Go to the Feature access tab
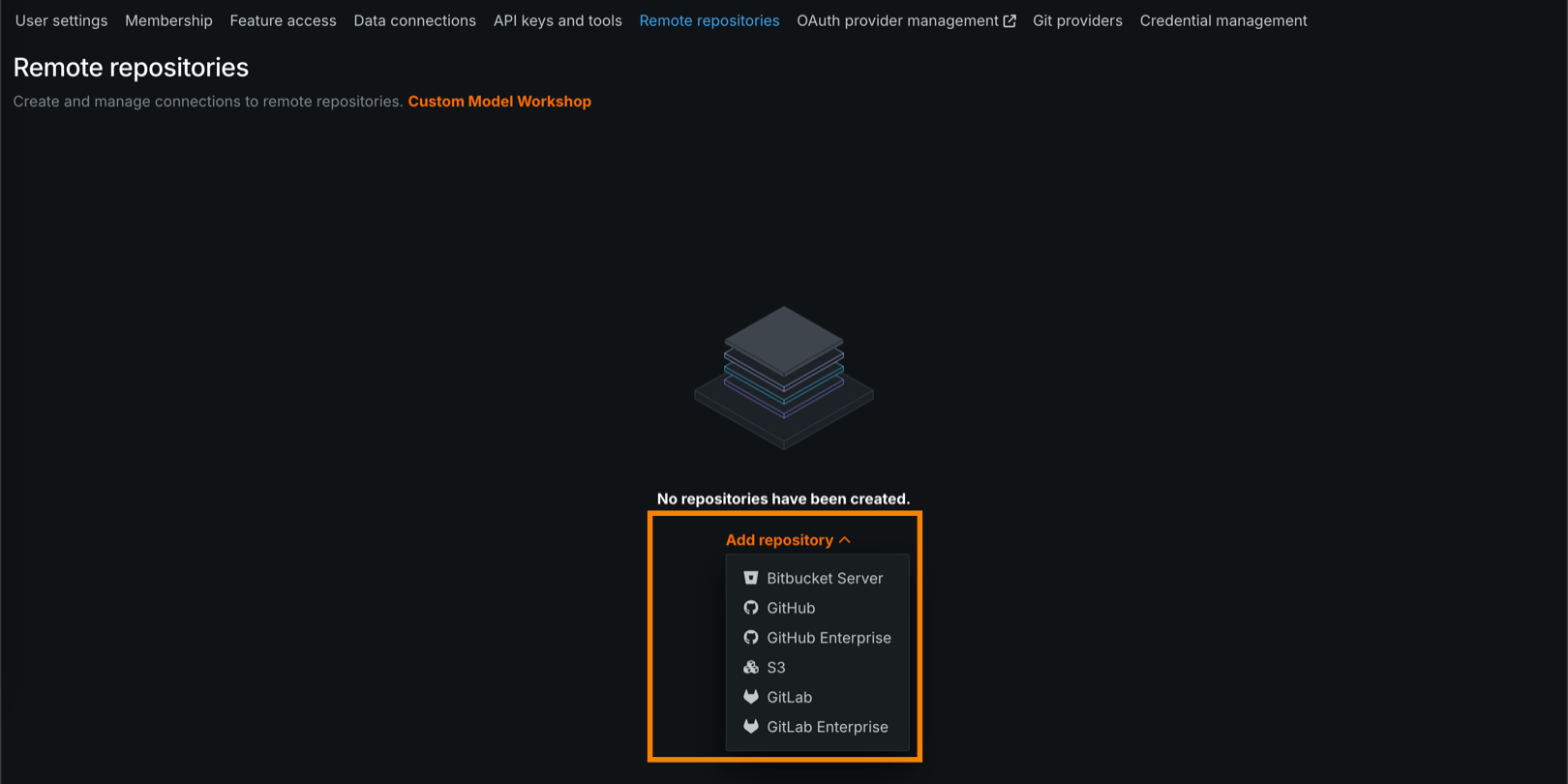This screenshot has height=784, width=1568. tap(283, 20)
